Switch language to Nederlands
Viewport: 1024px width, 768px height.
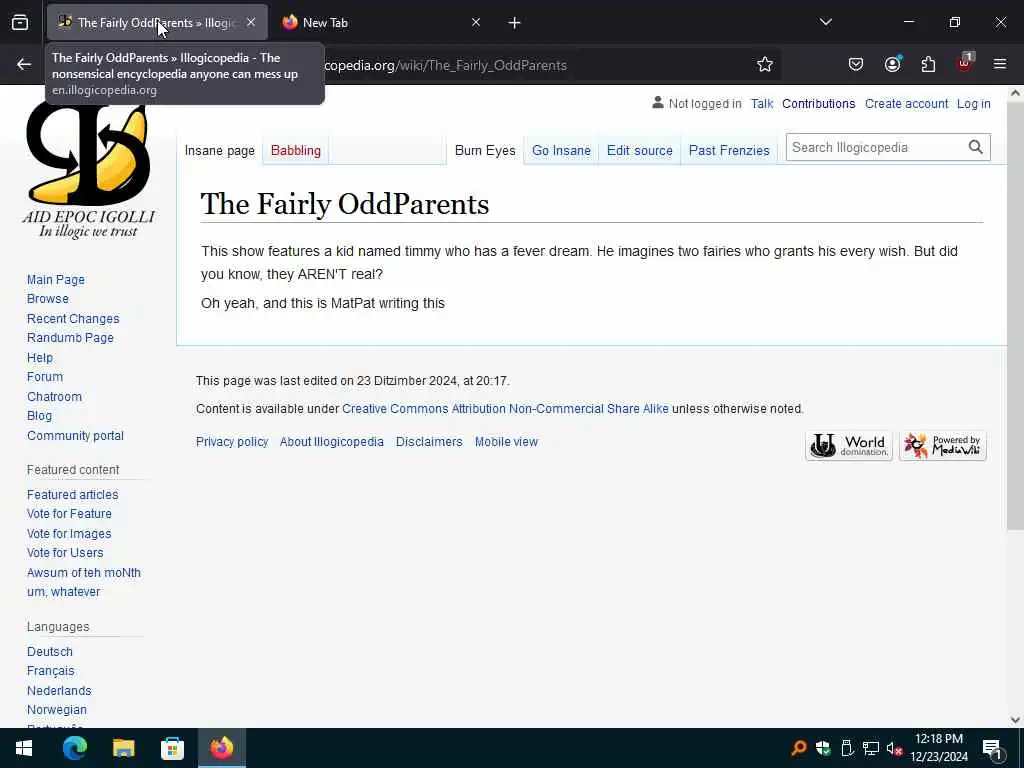coord(59,690)
